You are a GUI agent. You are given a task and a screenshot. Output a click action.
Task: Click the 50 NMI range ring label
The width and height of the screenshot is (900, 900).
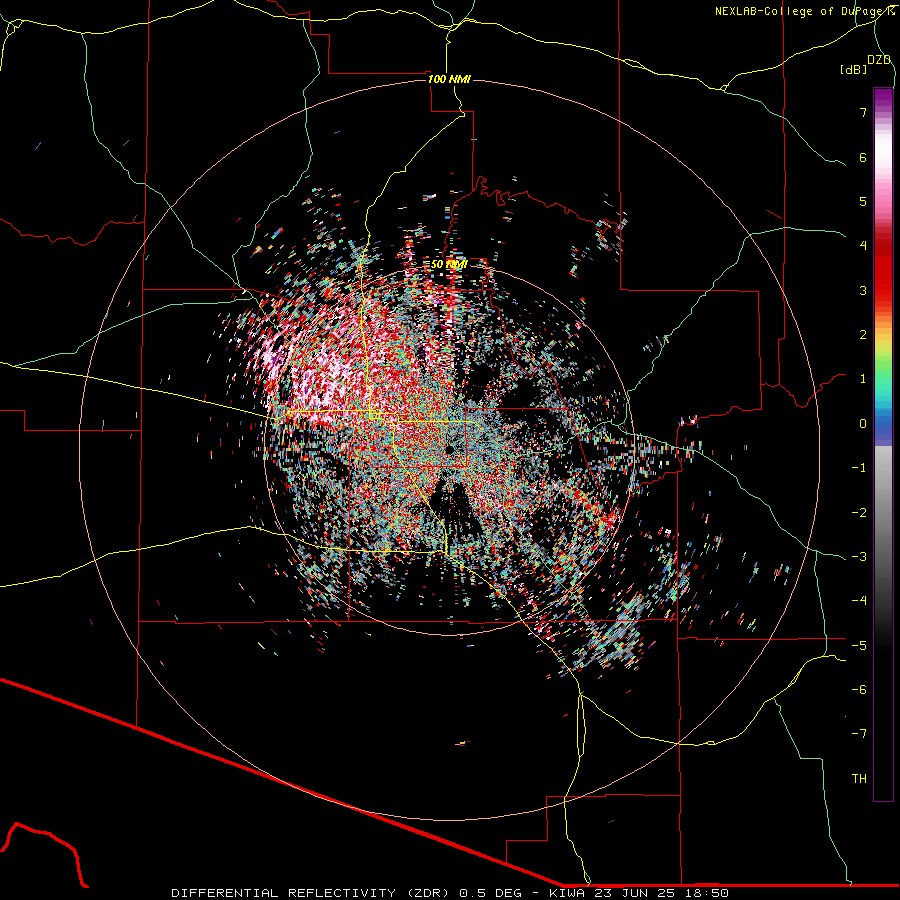(449, 264)
